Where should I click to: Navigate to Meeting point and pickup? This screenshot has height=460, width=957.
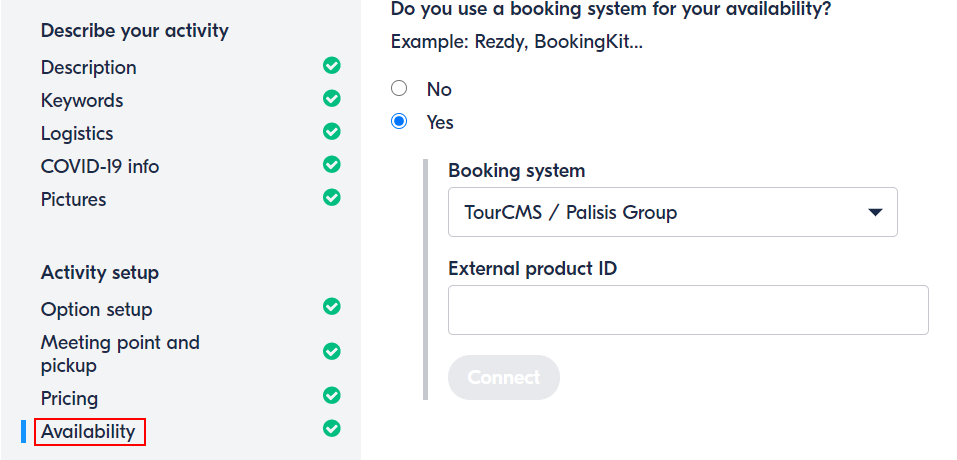(x=120, y=354)
